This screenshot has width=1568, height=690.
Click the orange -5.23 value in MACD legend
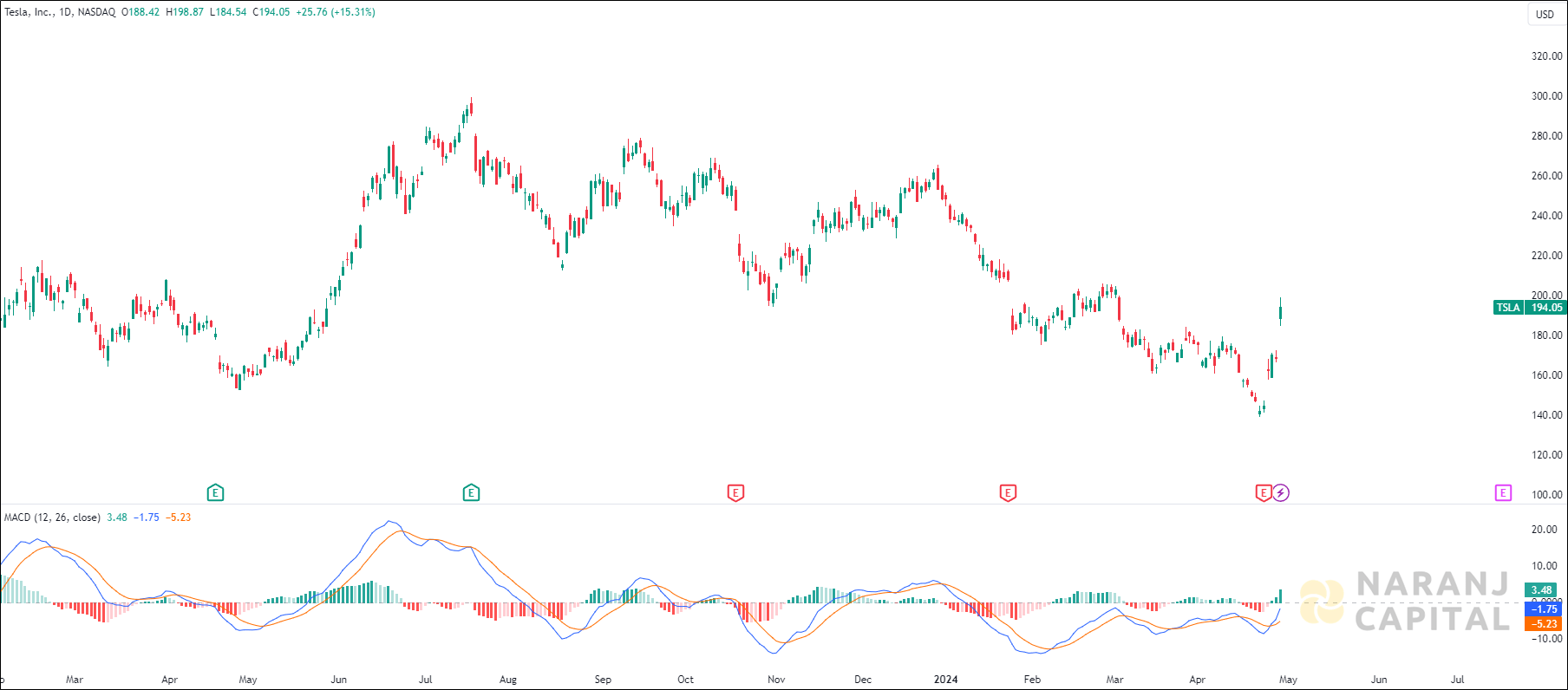pos(180,517)
